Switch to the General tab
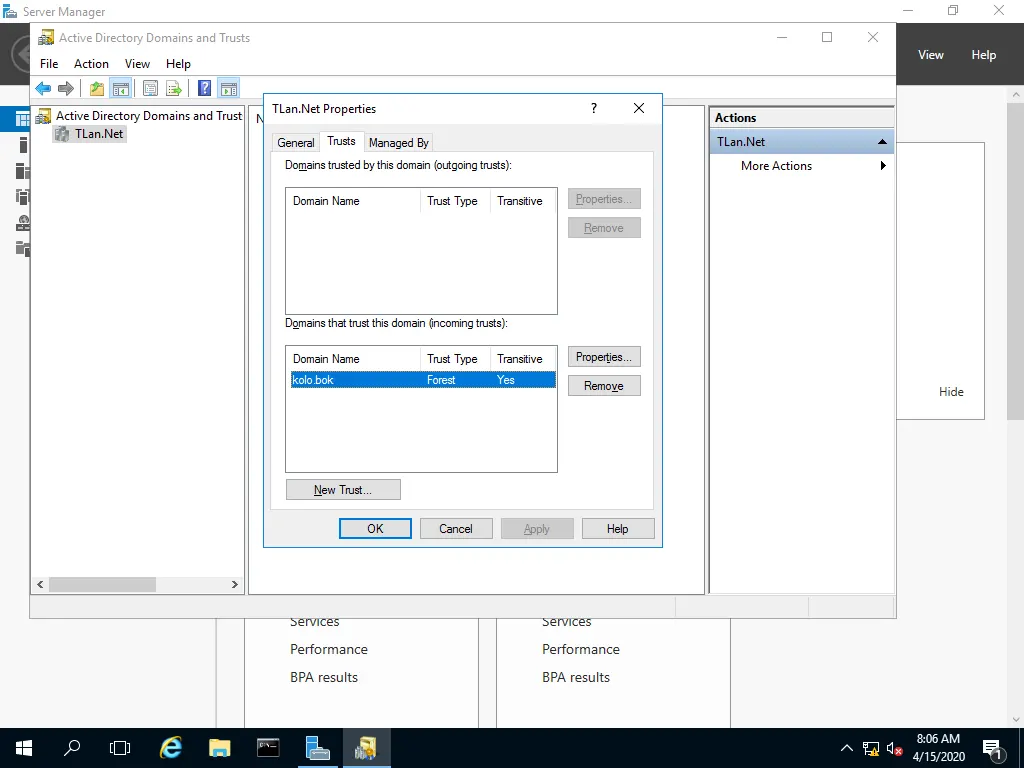 coord(296,142)
